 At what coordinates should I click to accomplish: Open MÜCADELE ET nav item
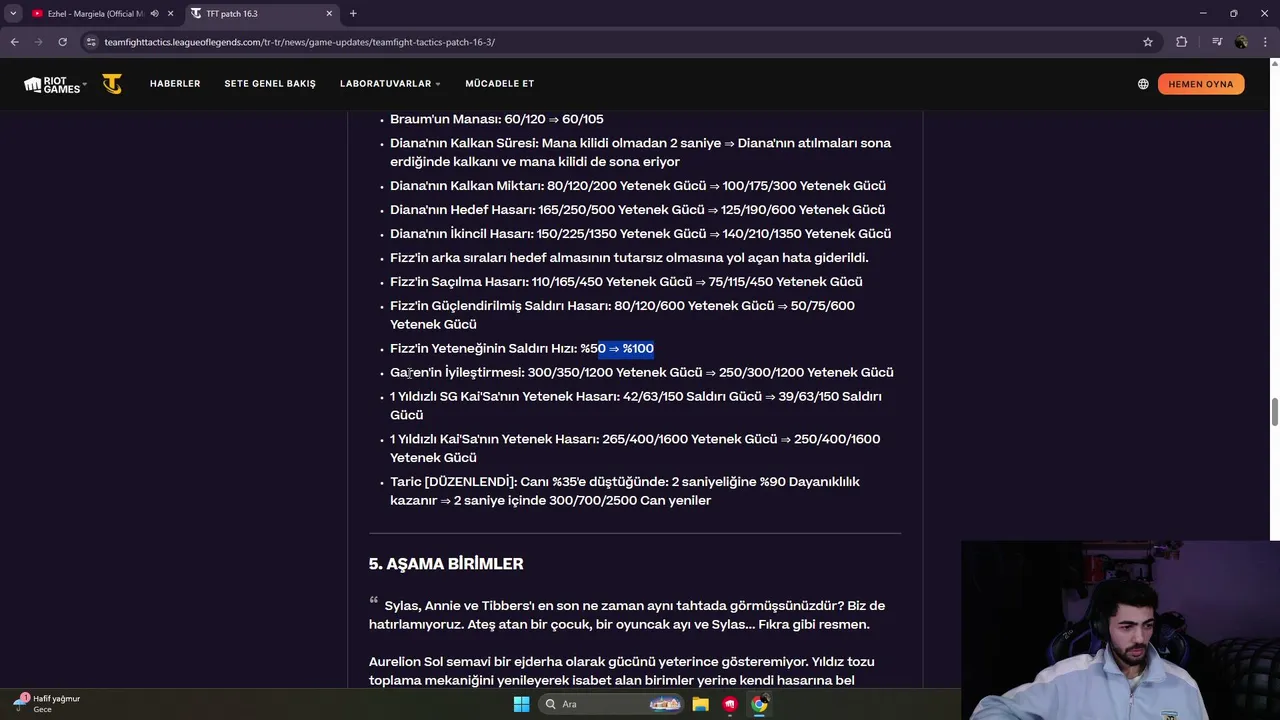click(x=499, y=84)
